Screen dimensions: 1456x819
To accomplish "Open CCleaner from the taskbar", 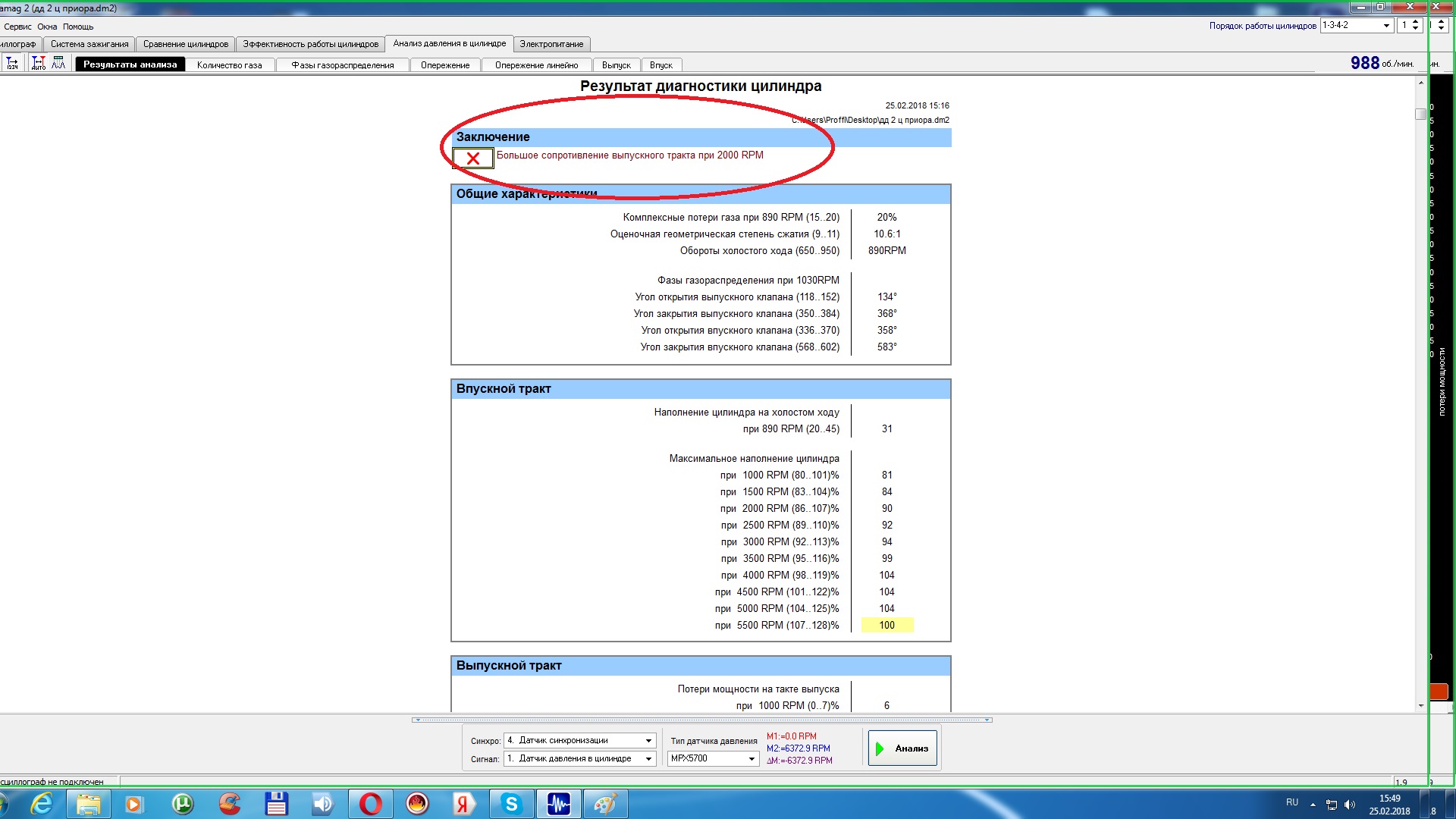I will pyautogui.click(x=229, y=804).
